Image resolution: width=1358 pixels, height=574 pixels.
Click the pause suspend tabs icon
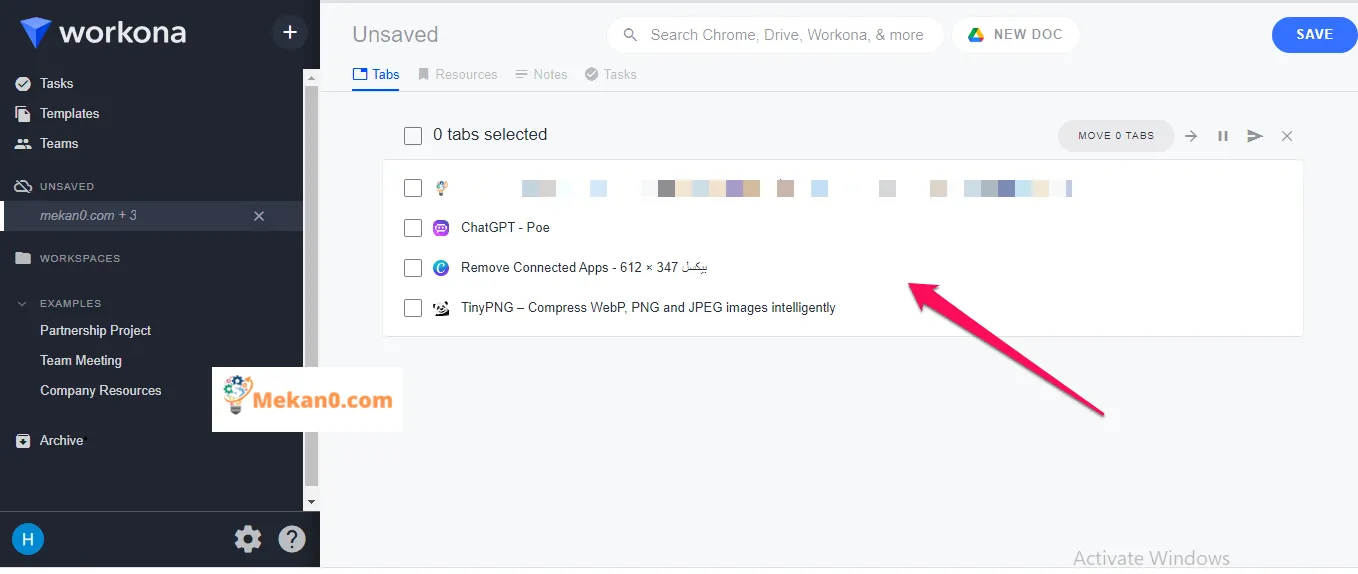tap(1223, 136)
